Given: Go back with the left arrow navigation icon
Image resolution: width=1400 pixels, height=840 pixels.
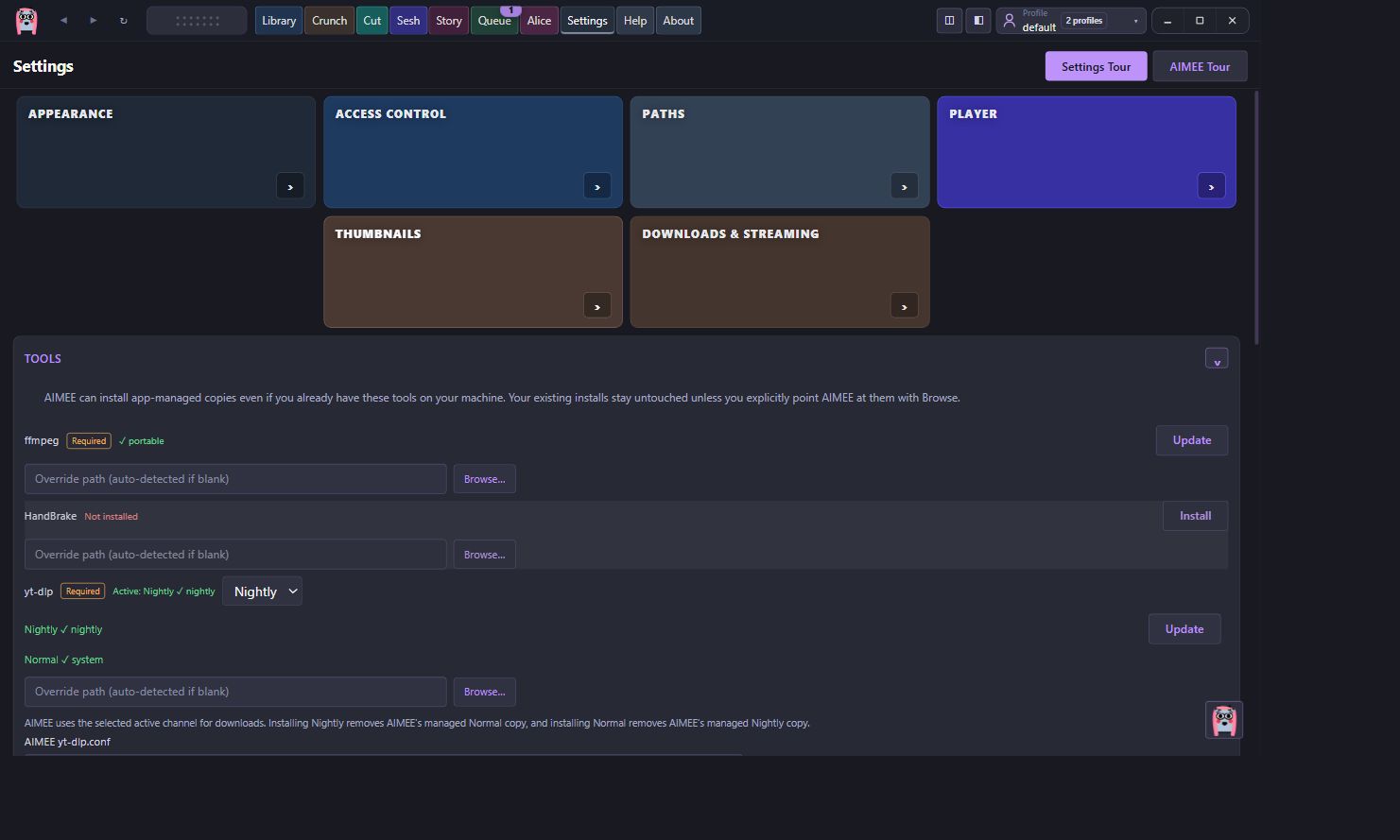Looking at the screenshot, I should pos(63,20).
